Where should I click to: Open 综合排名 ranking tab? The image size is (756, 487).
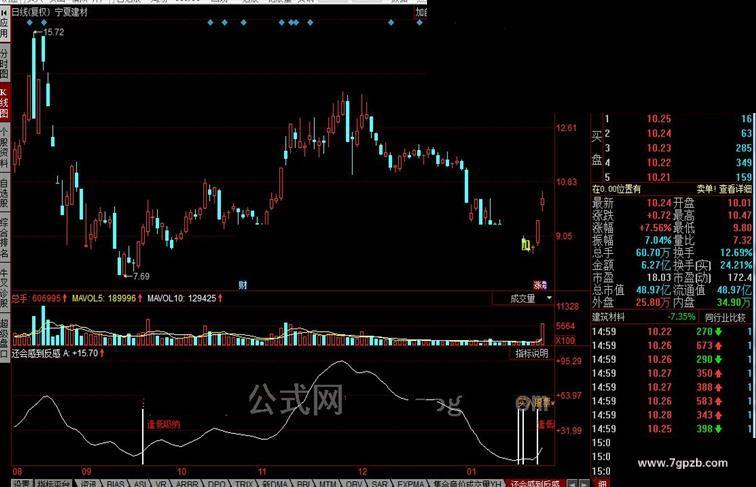tap(4, 238)
